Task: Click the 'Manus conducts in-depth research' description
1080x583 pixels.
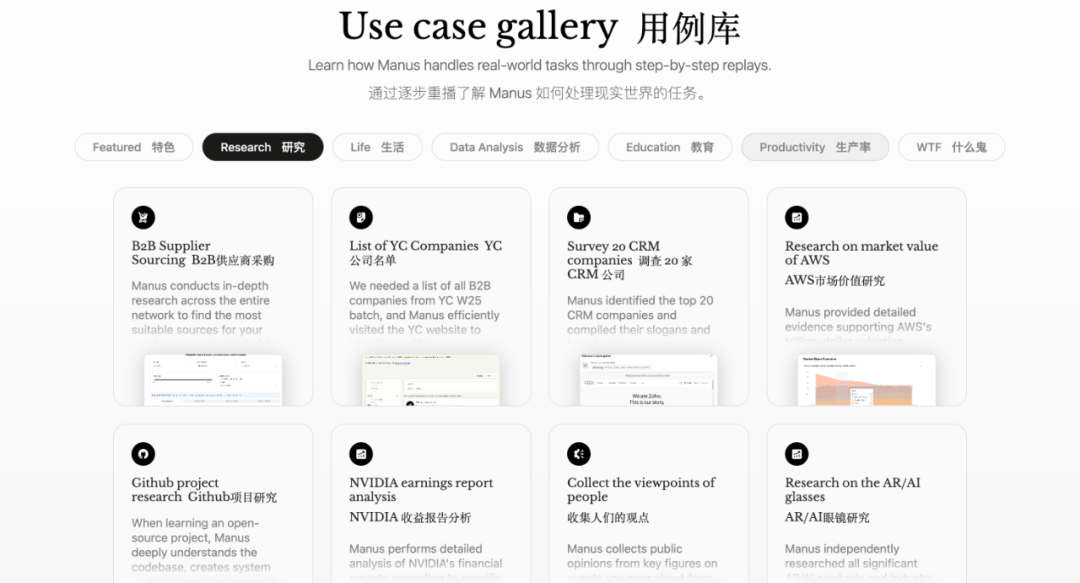Action: [x=200, y=307]
